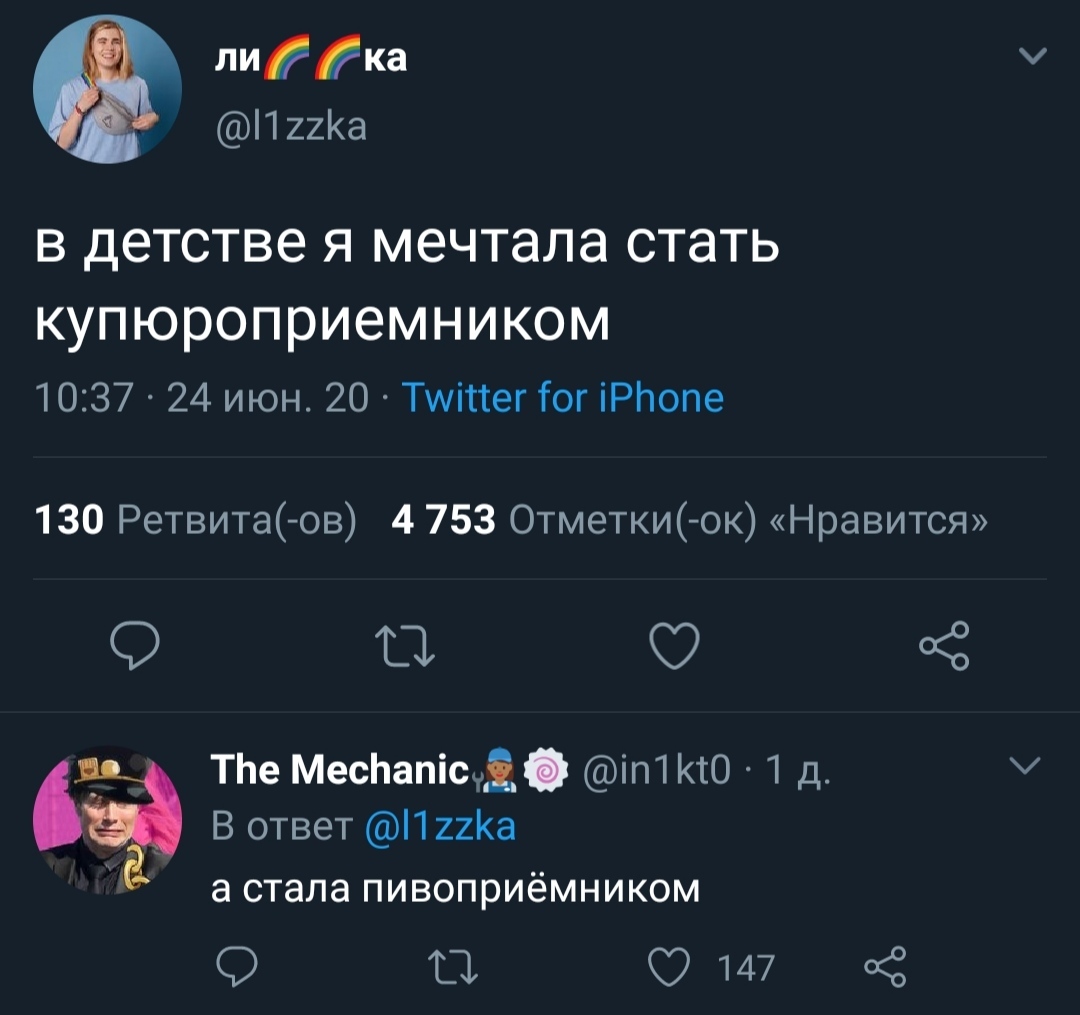The width and height of the screenshot is (1080, 1015).
Task: Open The Mechanic's avatar
Action: (108, 820)
